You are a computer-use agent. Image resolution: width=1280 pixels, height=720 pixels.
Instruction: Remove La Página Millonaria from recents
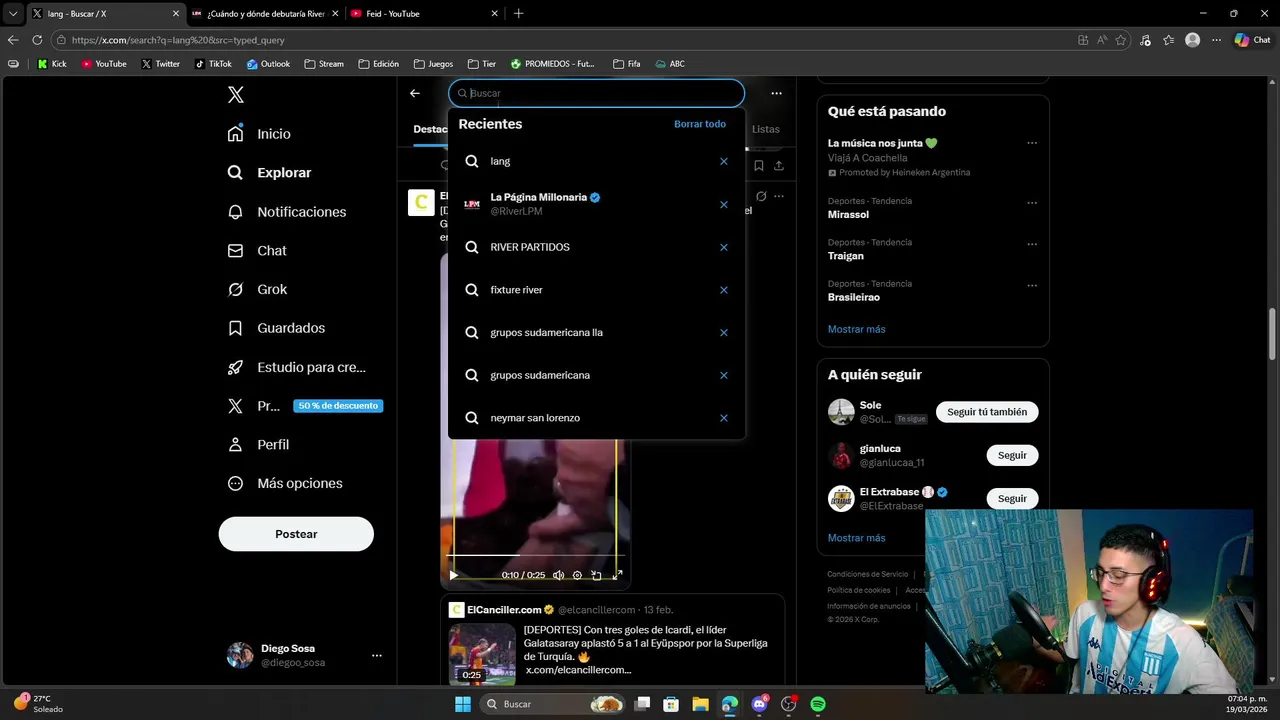pyautogui.click(x=724, y=204)
